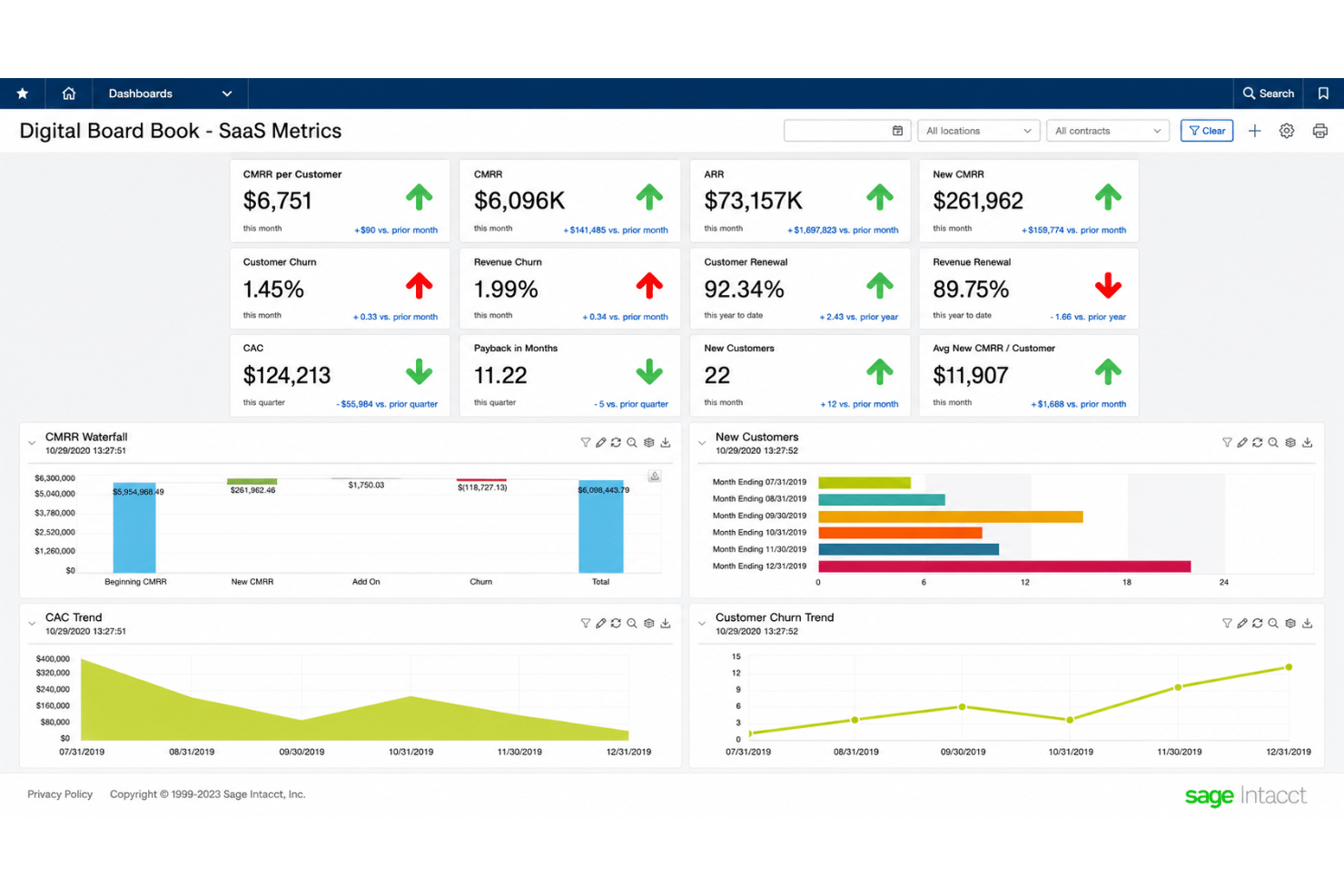Collapse the CMRR Waterfall panel

coord(32,443)
